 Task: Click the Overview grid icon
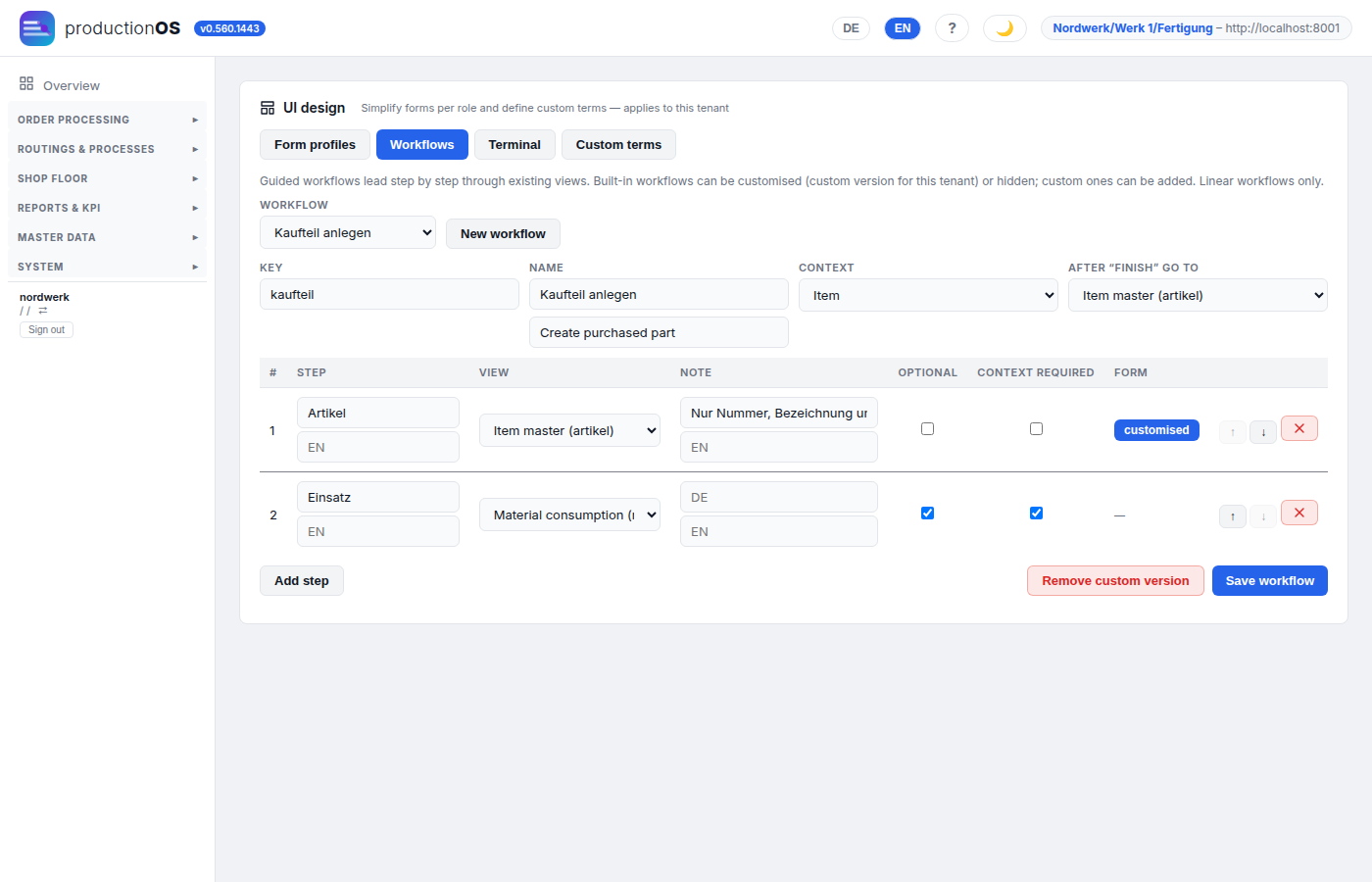(26, 84)
